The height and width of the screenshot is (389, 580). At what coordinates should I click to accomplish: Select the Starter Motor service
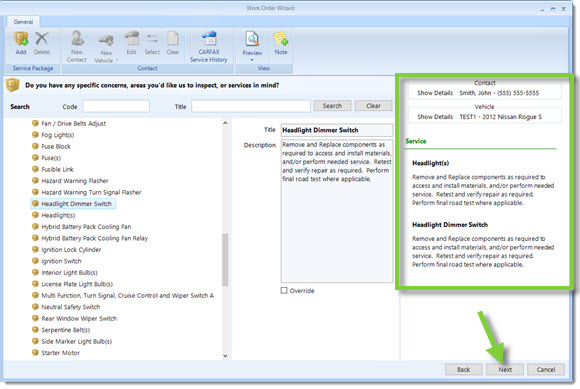click(x=61, y=353)
